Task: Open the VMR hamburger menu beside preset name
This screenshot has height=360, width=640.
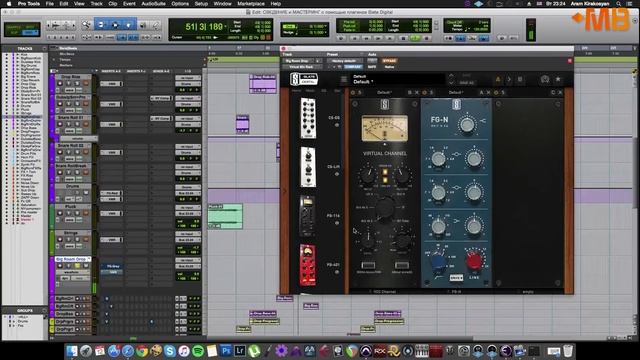Action: coord(344,80)
